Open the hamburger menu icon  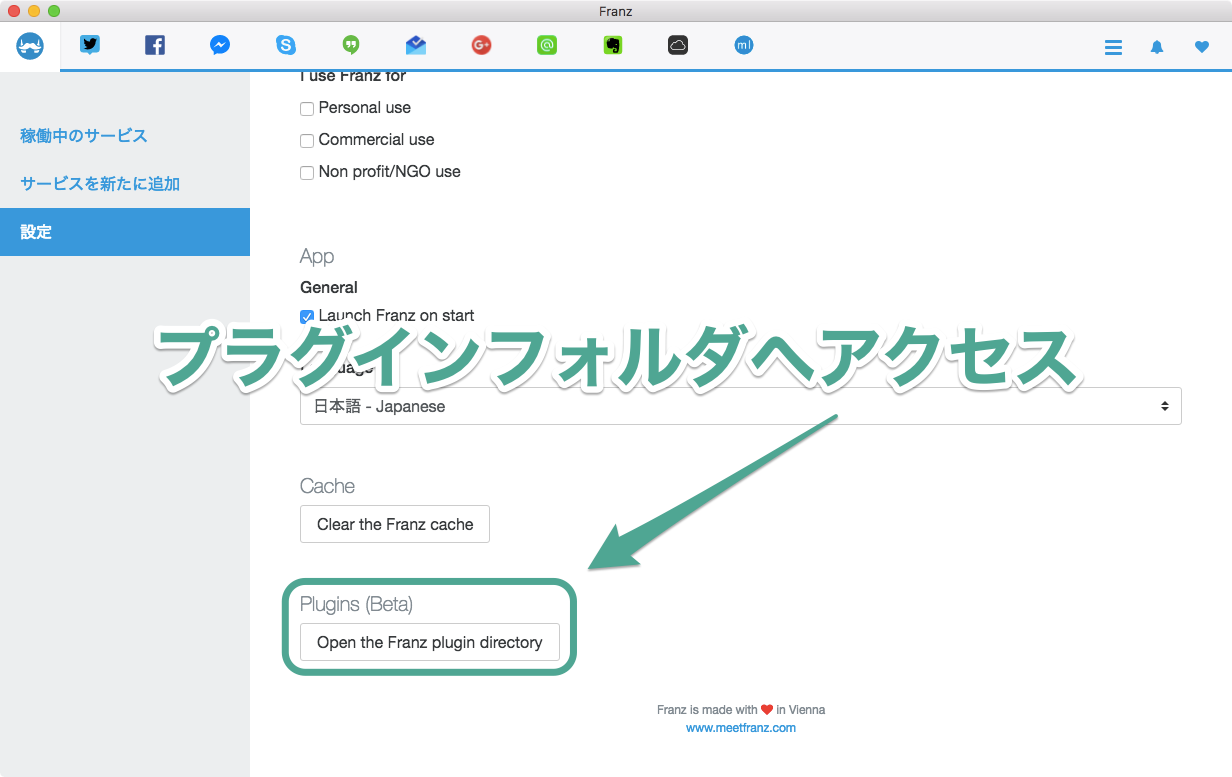point(1113,47)
